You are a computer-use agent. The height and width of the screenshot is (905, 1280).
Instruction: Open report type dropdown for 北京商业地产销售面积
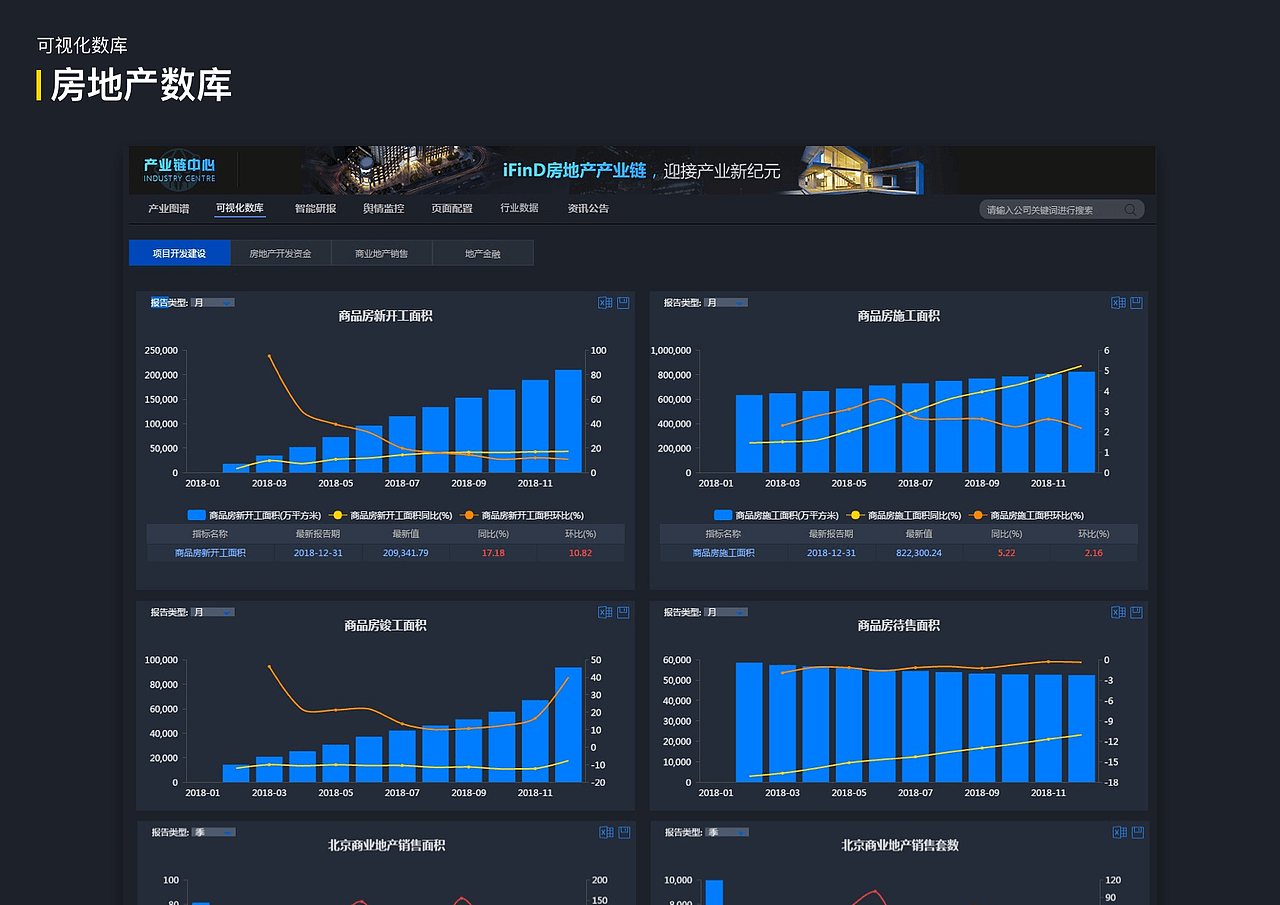click(x=213, y=832)
